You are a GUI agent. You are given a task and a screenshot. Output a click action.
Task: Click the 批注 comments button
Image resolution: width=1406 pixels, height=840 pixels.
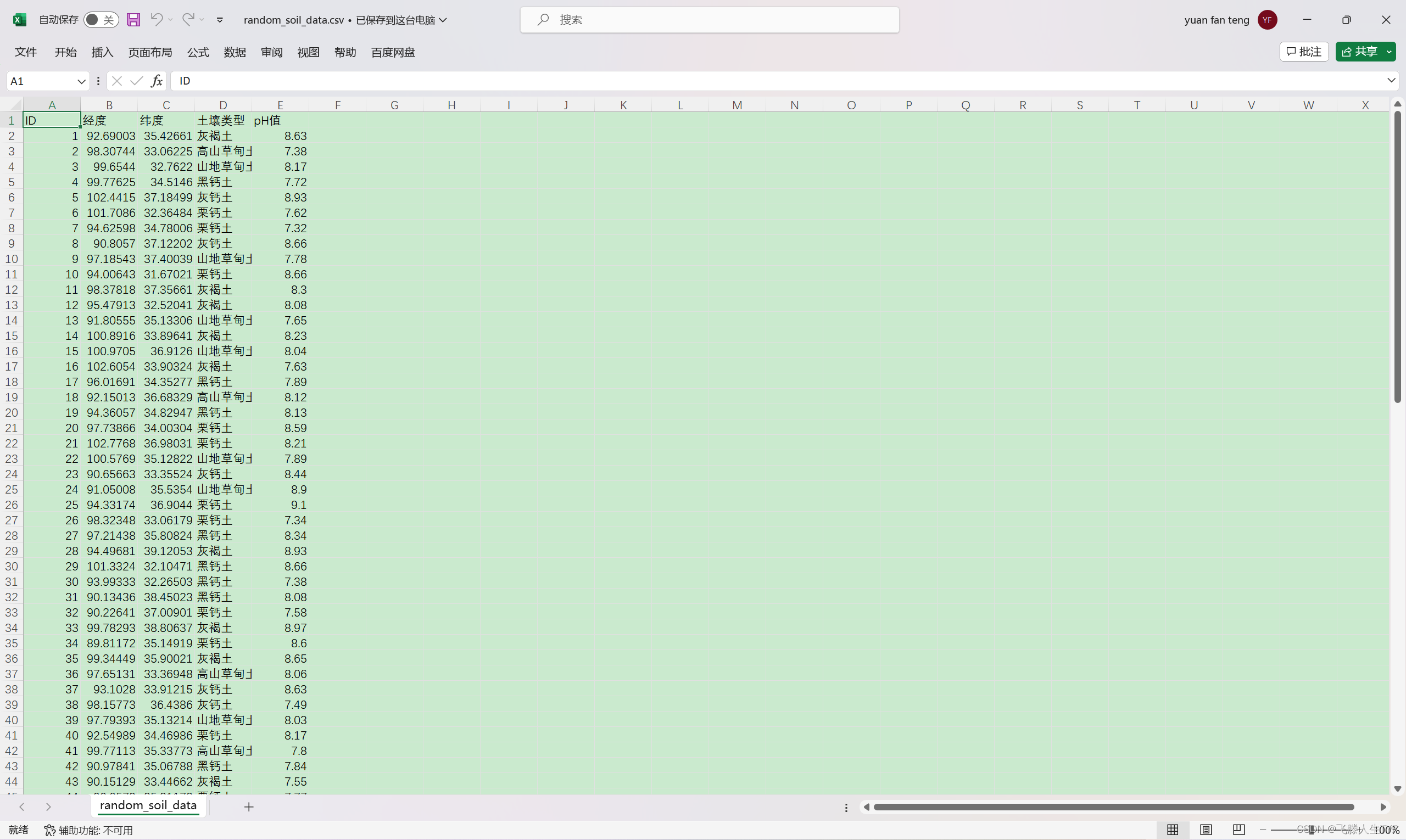[x=1303, y=52]
